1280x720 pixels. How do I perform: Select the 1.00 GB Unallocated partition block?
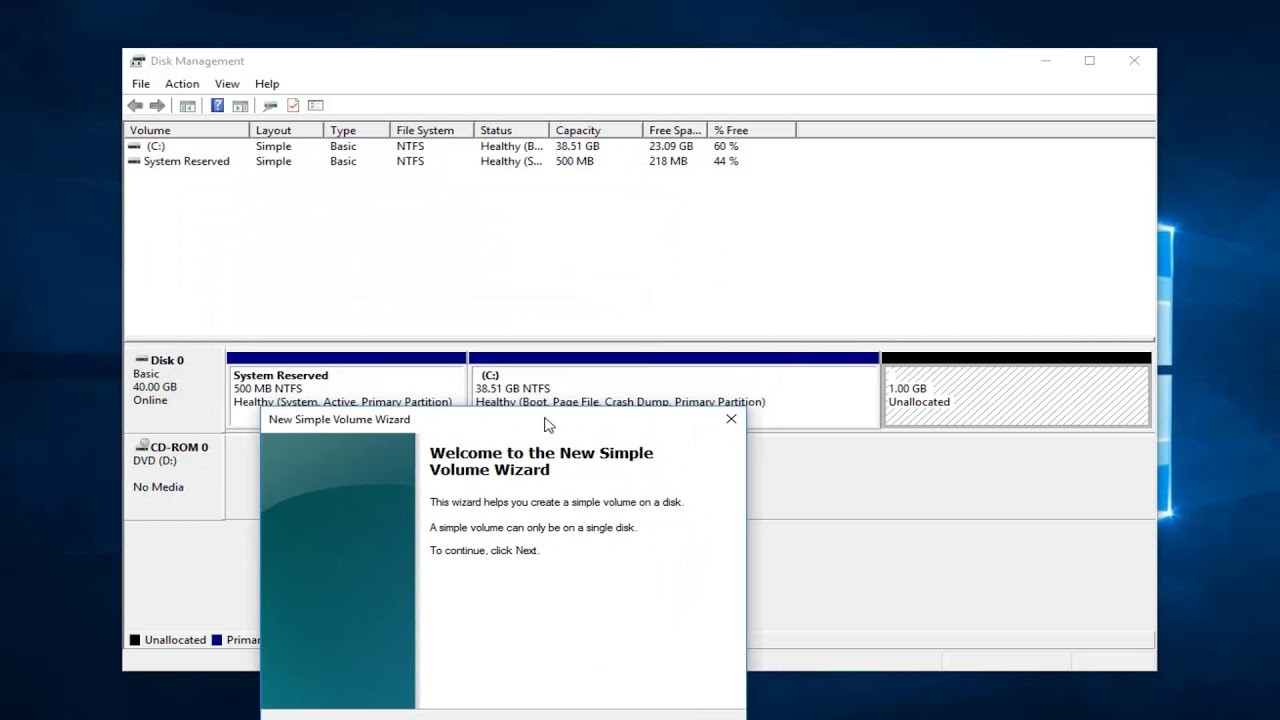click(1016, 395)
